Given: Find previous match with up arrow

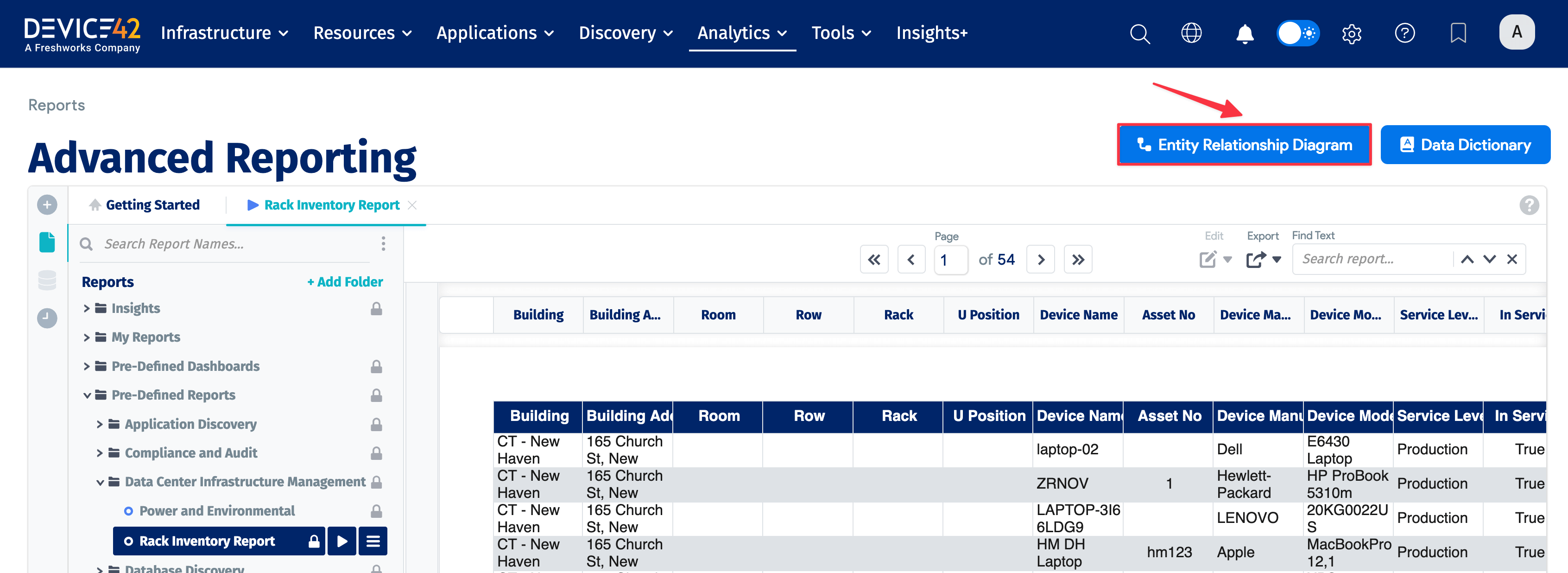Looking at the screenshot, I should click(x=1467, y=260).
